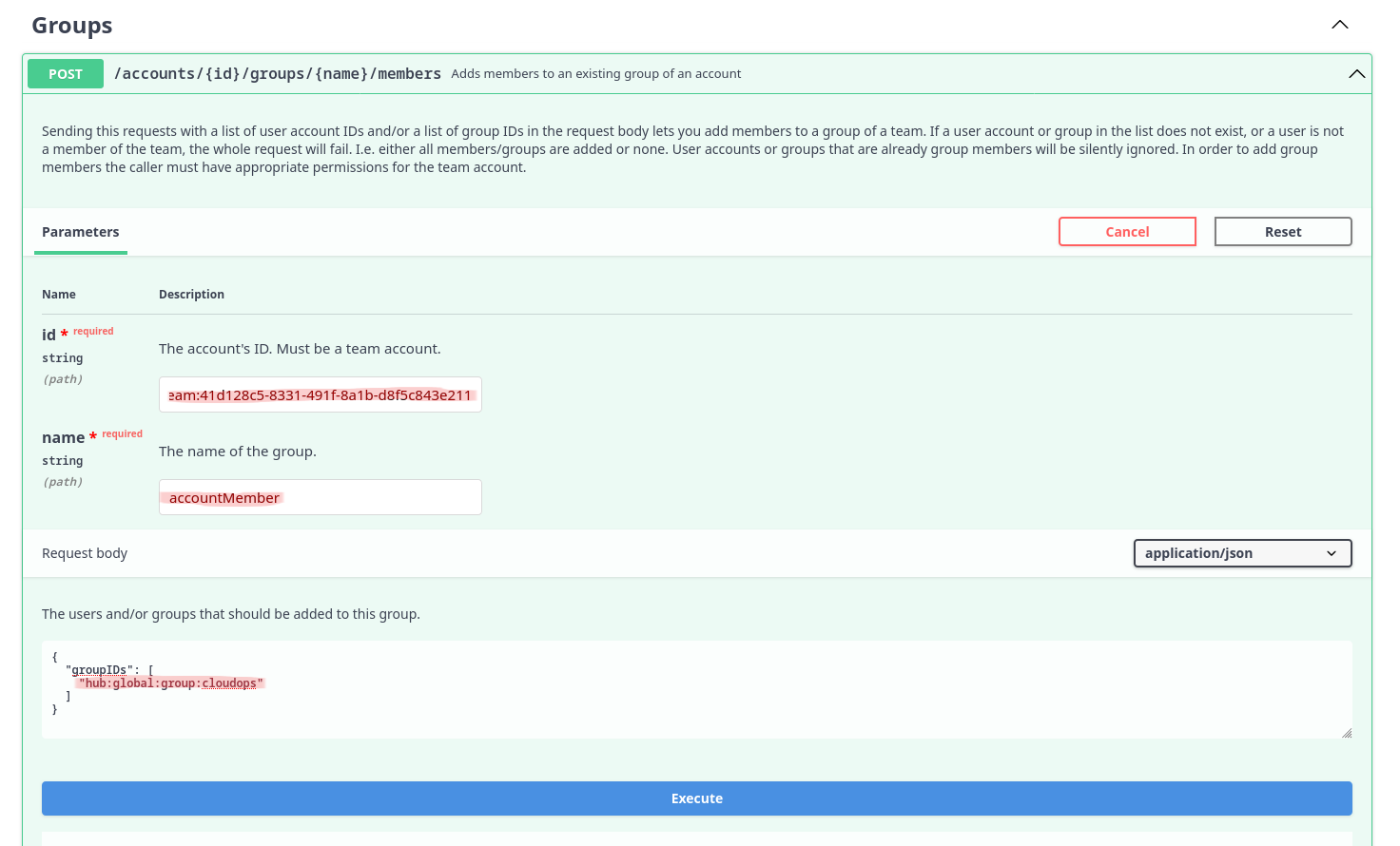
Task: Select the Parameters tab
Action: (x=81, y=232)
